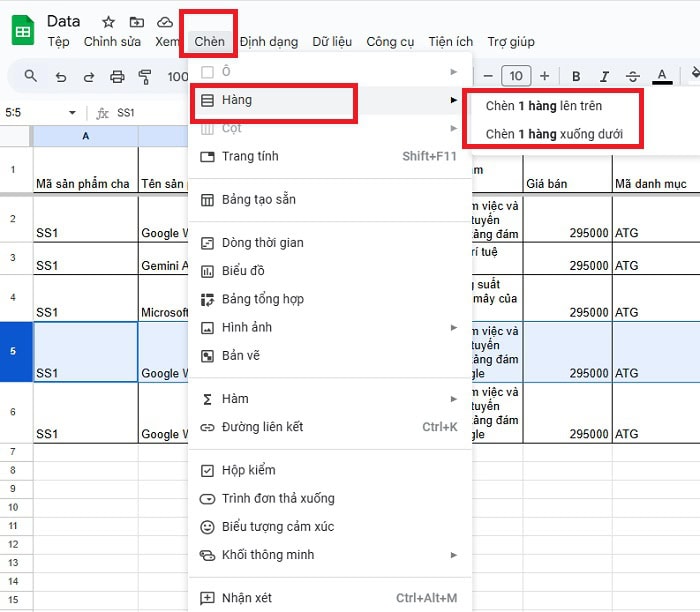Click the font size field showing 10
Viewport: 700px width, 612px height.
pyautogui.click(x=516, y=76)
